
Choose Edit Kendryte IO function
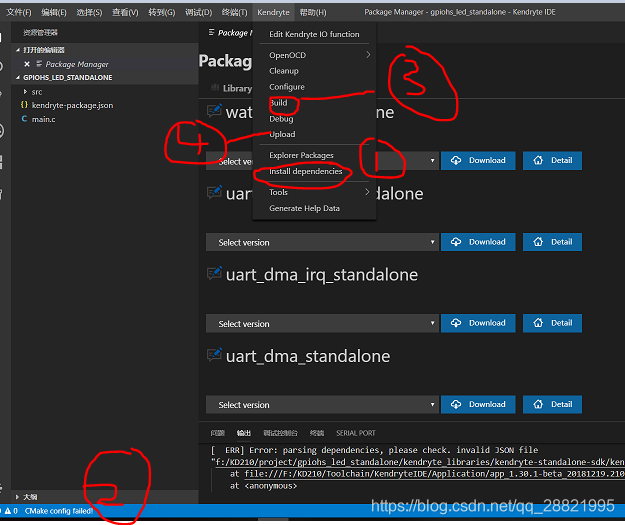click(x=314, y=34)
